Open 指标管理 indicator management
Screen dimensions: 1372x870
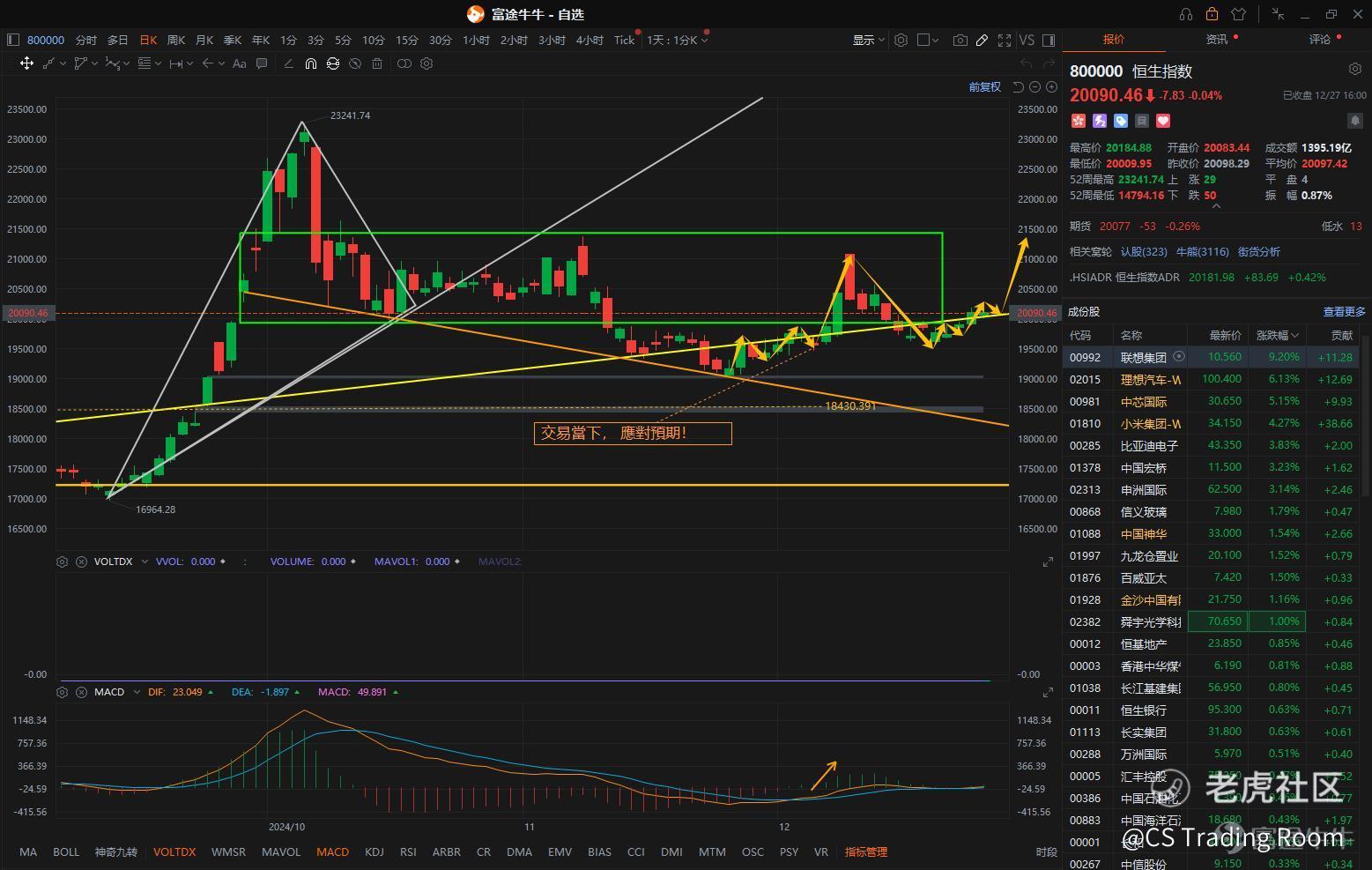(x=865, y=851)
